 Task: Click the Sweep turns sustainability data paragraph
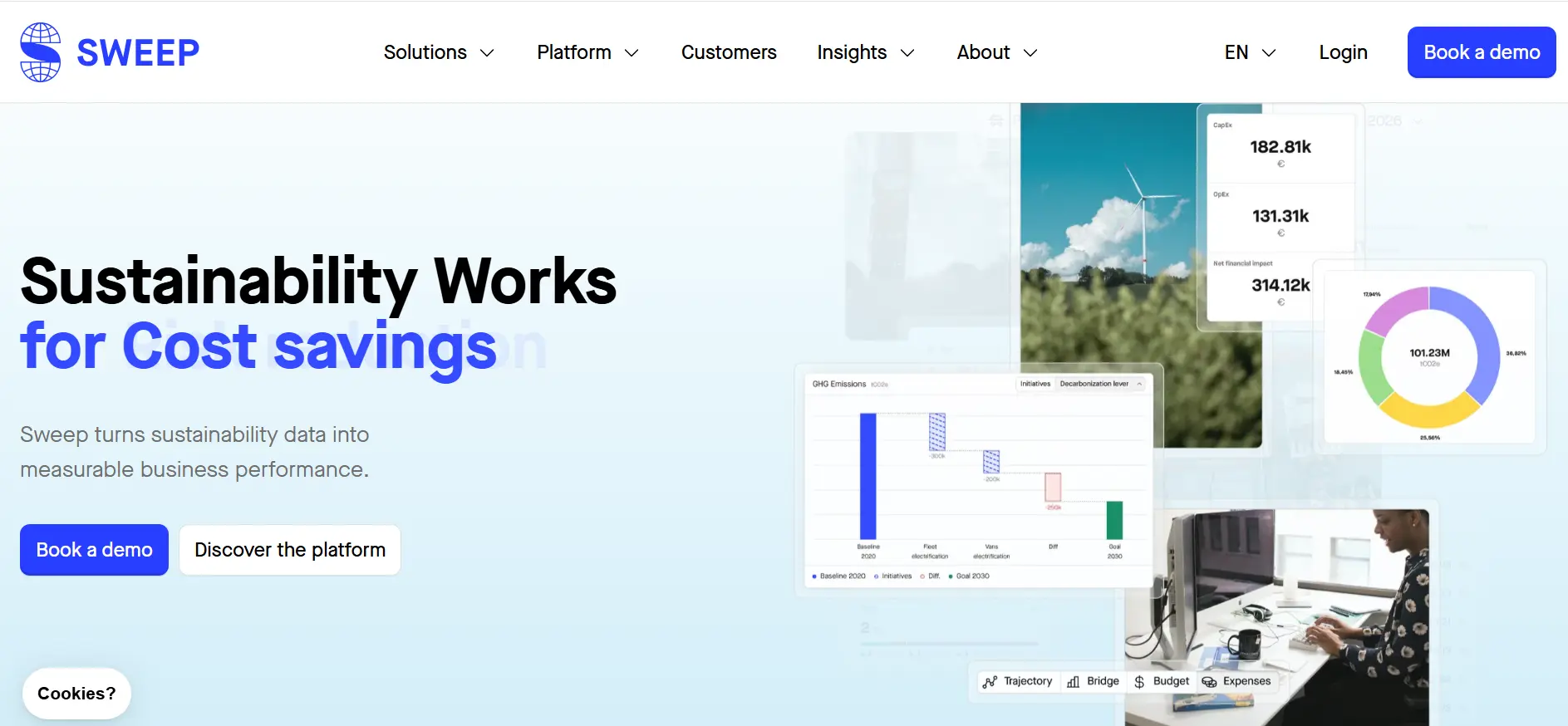point(194,452)
